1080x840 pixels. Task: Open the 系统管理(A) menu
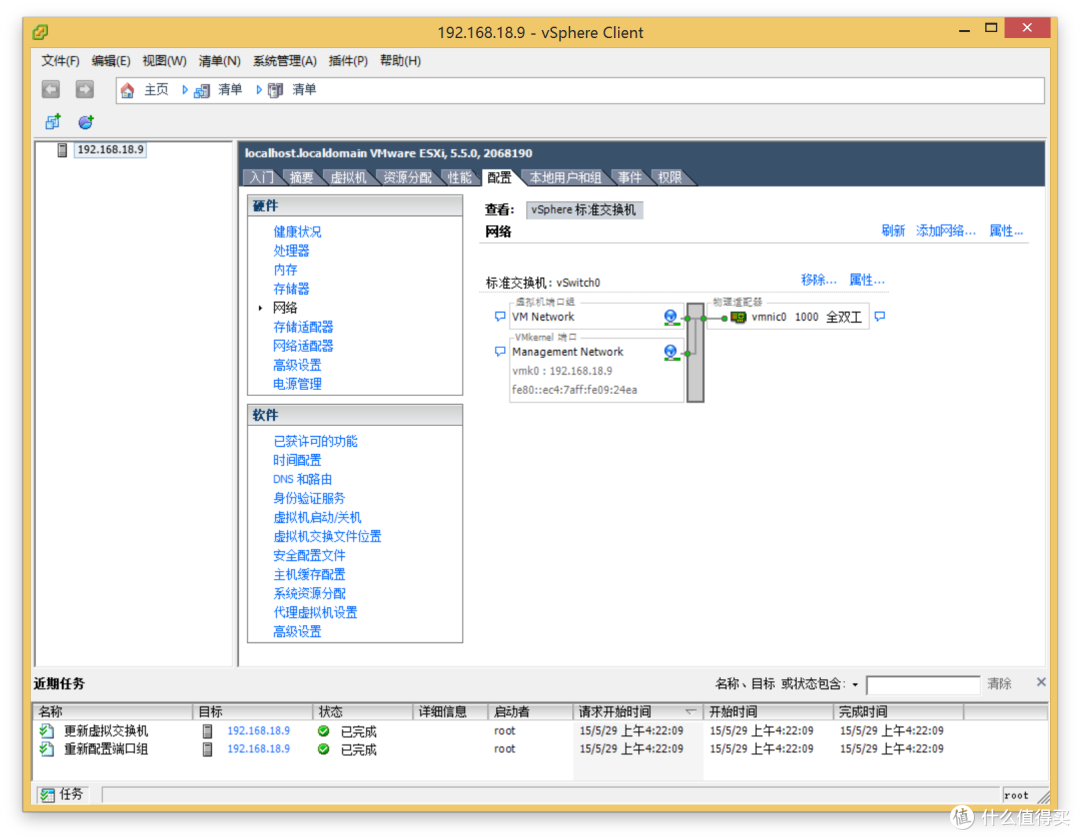pos(284,61)
